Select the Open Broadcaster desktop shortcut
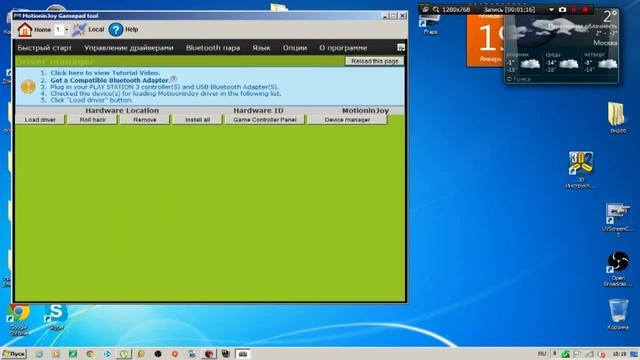 coord(618,269)
